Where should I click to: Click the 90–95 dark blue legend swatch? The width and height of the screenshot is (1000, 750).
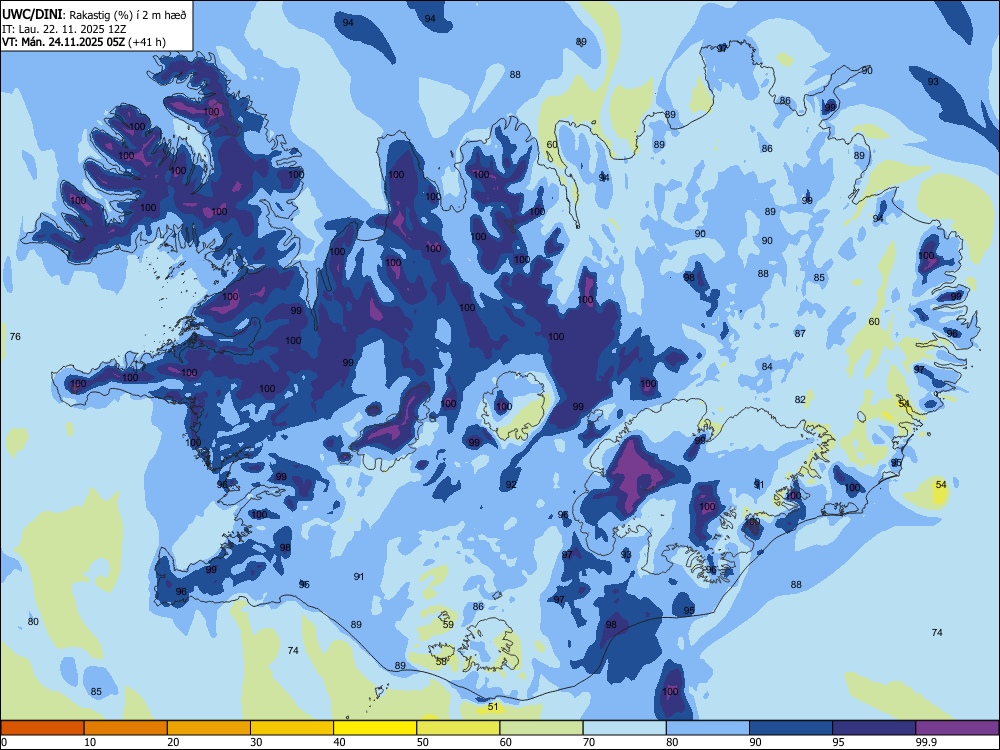point(791,728)
